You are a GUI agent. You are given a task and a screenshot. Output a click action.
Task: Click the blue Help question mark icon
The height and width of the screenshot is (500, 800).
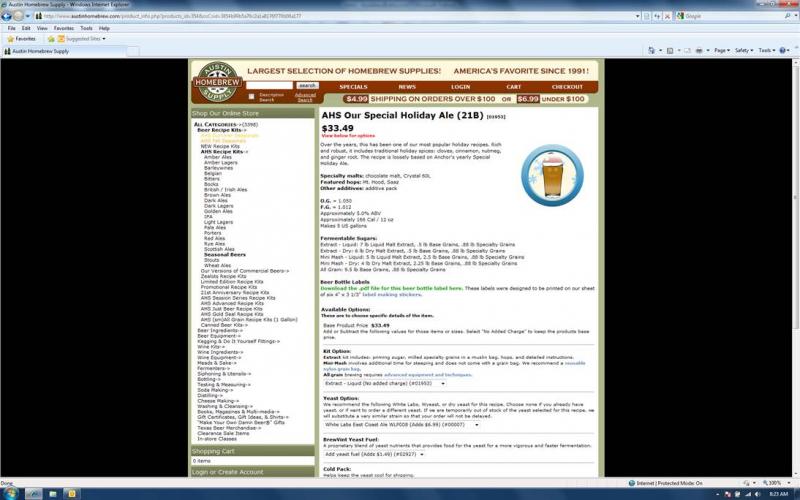[x=784, y=51]
